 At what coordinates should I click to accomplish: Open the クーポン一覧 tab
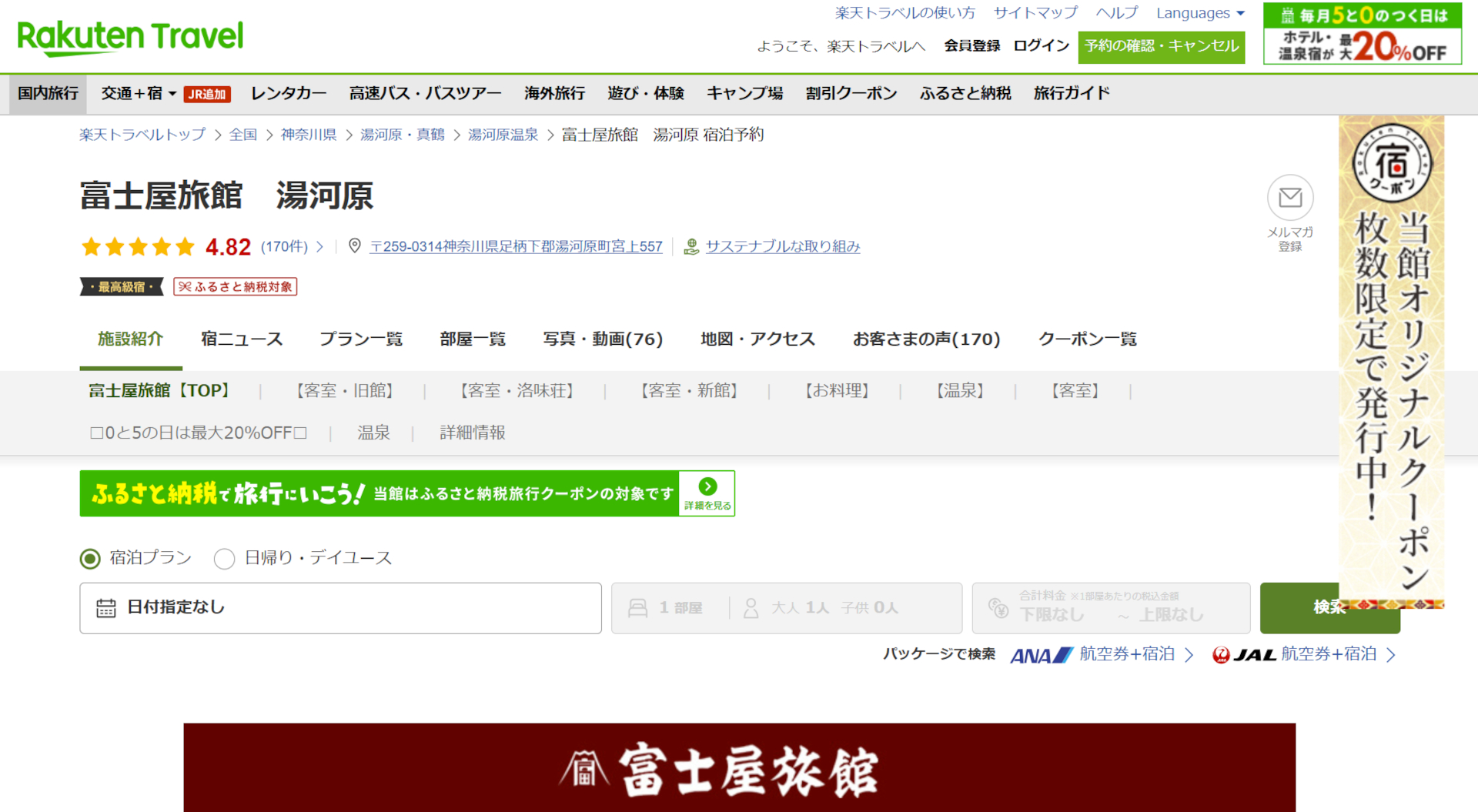click(x=1087, y=339)
